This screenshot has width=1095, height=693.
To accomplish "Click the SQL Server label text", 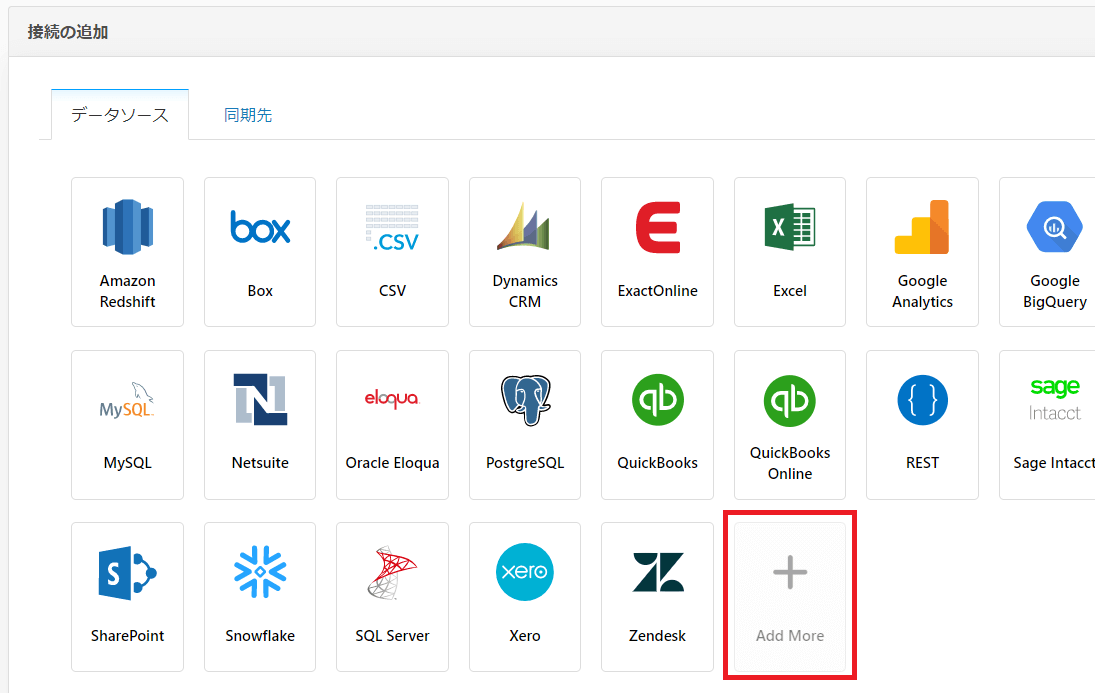I will point(392,636).
